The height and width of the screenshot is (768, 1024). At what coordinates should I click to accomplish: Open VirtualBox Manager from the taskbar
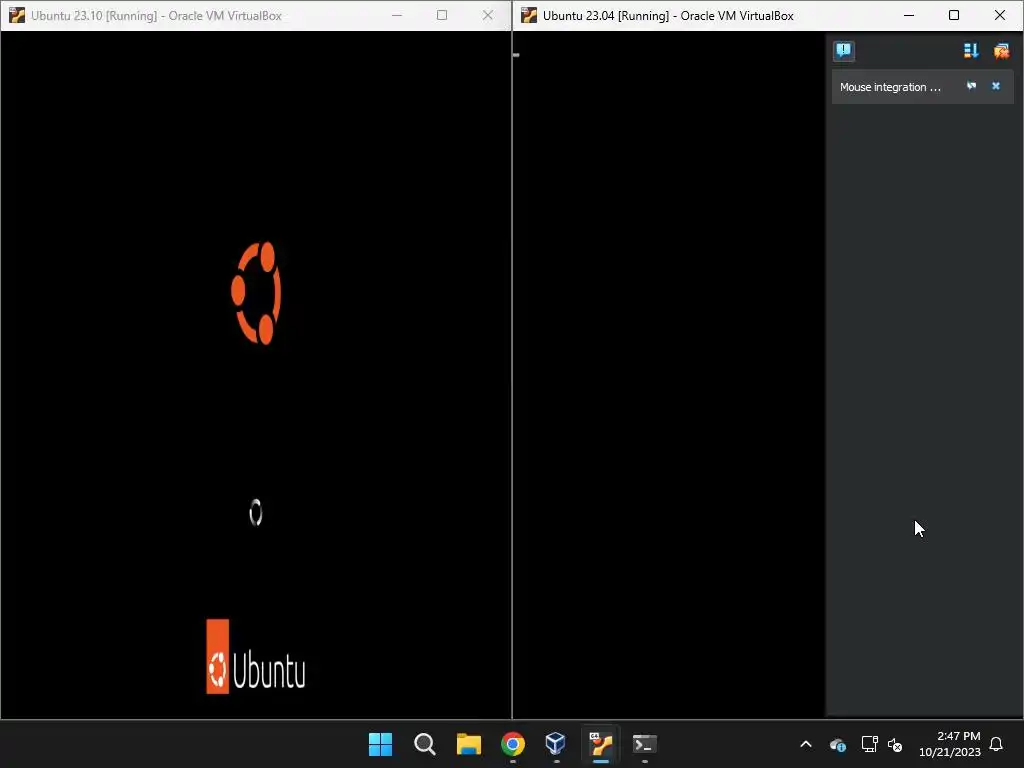(555, 744)
